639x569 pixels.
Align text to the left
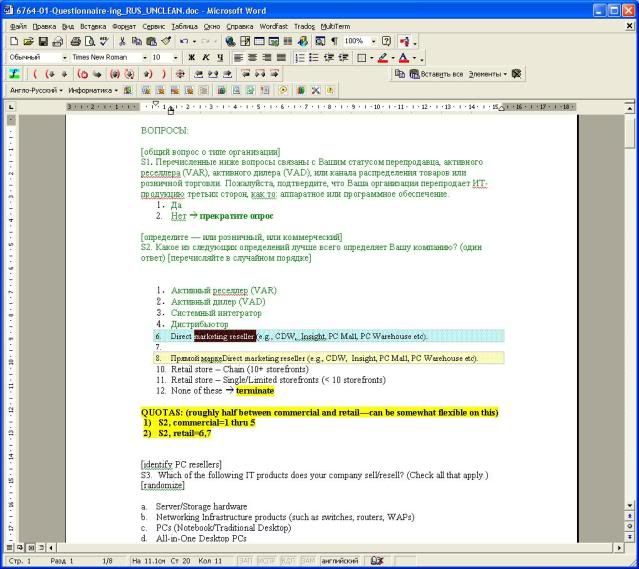tap(238, 58)
